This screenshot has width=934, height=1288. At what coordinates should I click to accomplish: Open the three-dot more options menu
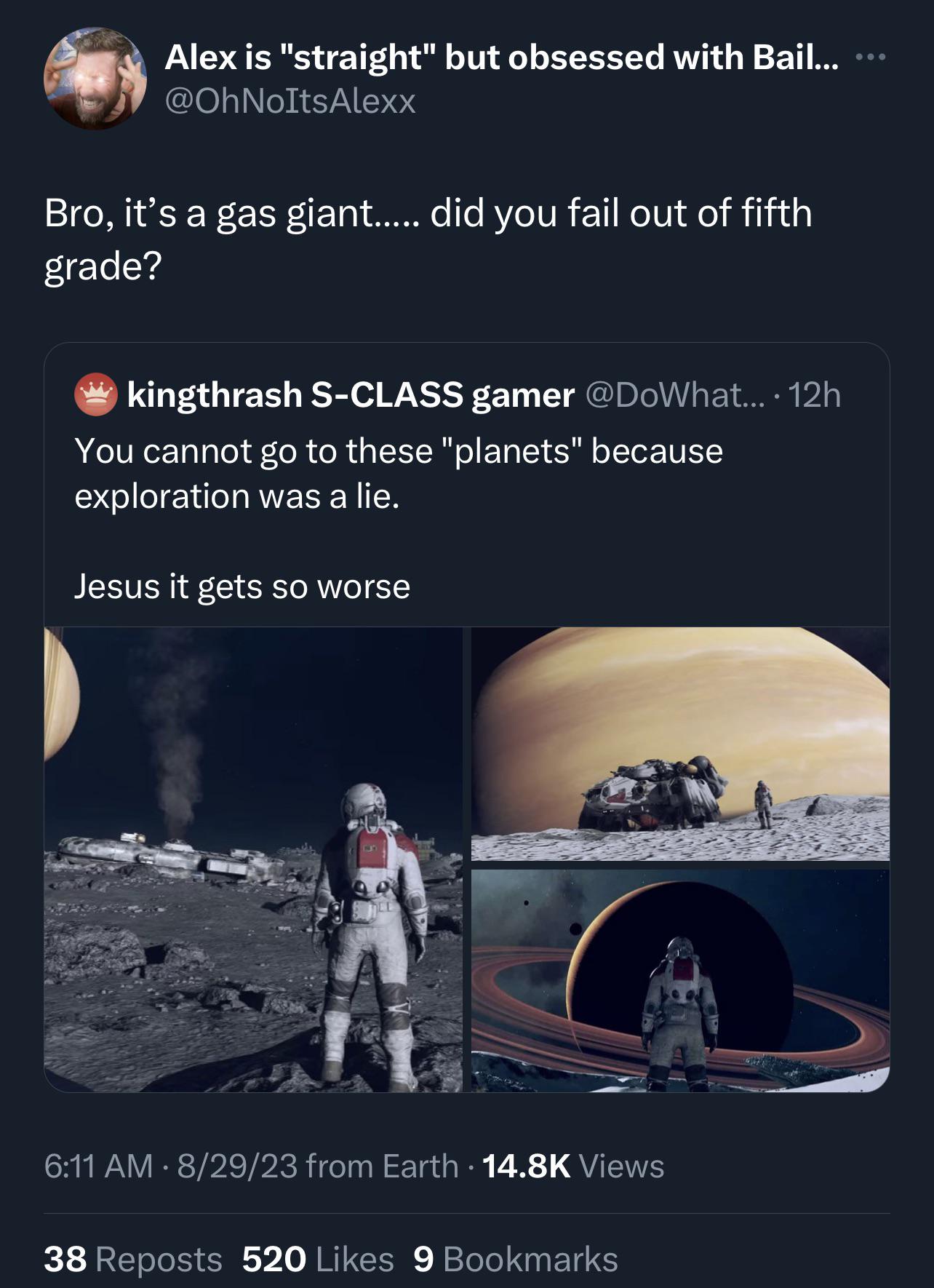pyautogui.click(x=872, y=57)
